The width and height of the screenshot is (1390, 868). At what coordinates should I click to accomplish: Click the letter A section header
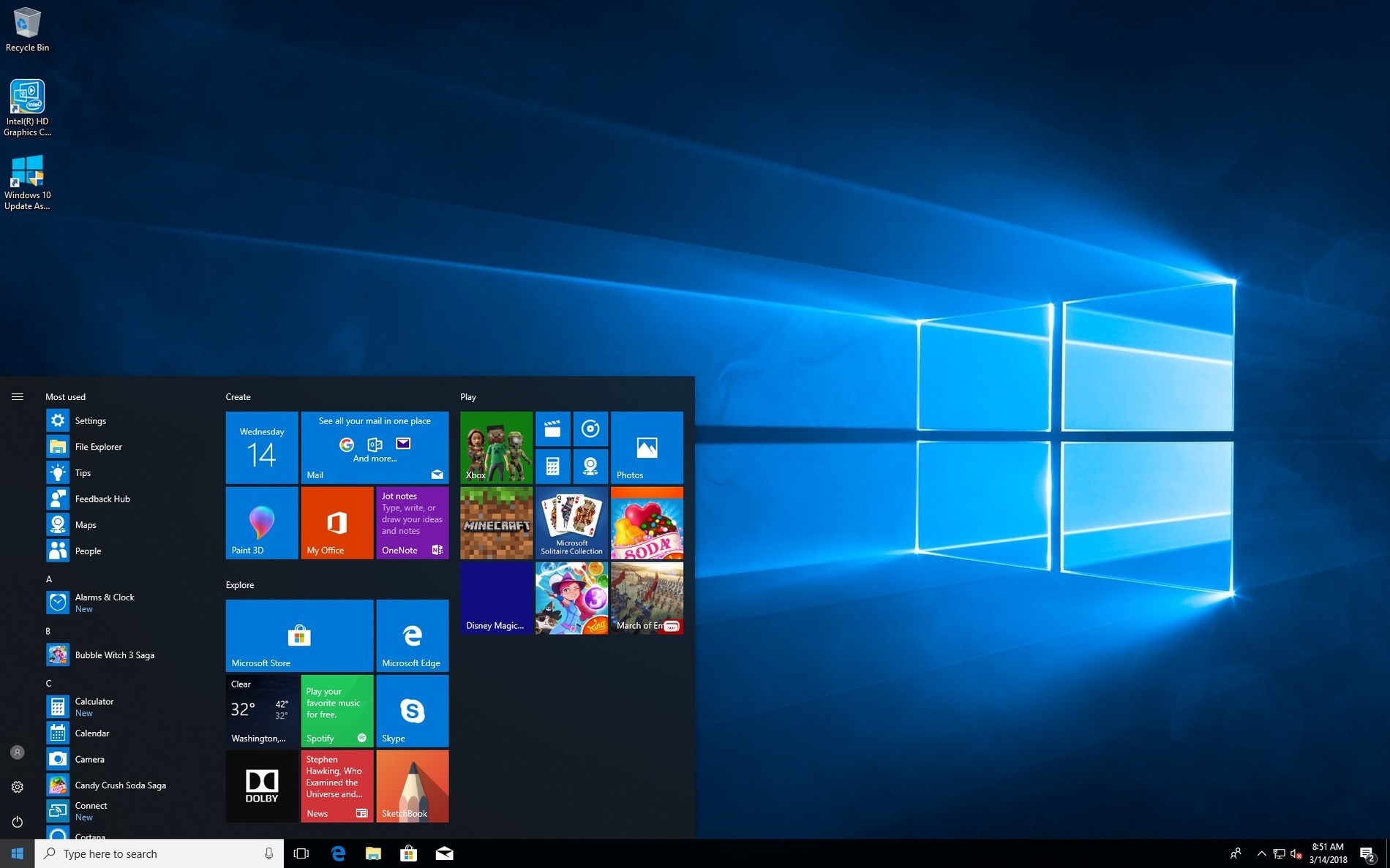(x=49, y=578)
